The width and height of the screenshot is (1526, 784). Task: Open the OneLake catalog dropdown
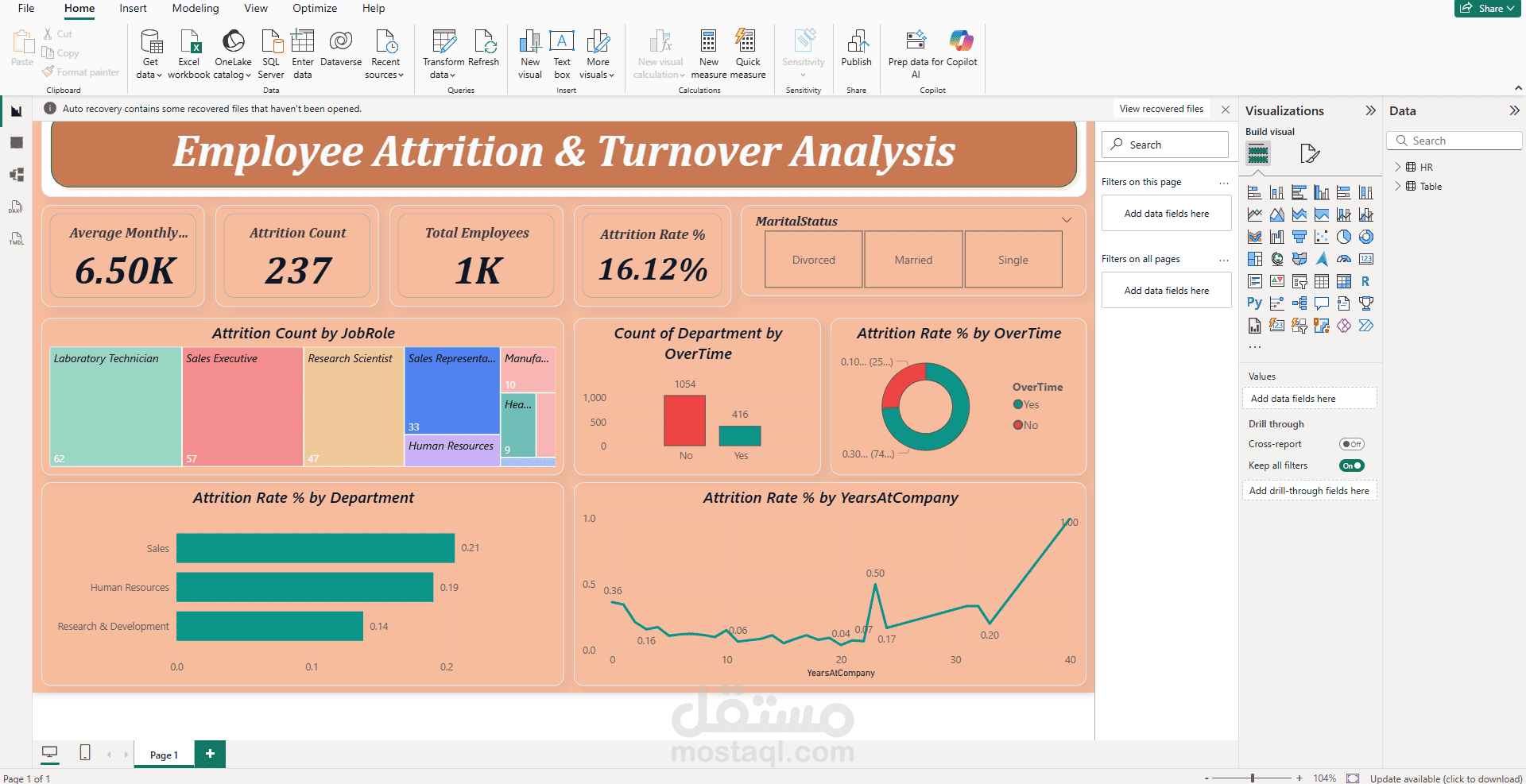click(x=233, y=54)
